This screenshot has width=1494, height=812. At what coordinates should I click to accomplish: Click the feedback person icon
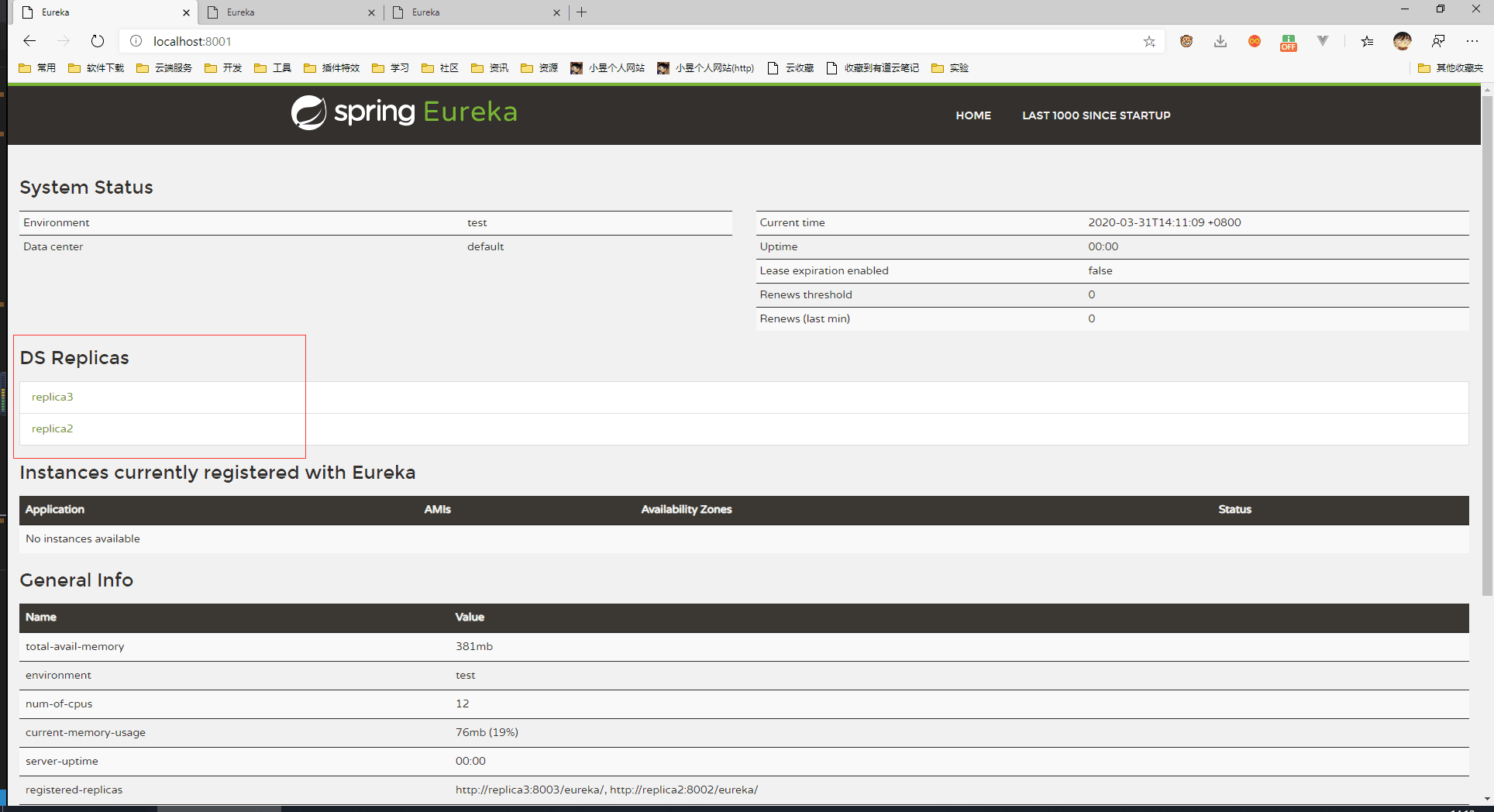click(1438, 41)
